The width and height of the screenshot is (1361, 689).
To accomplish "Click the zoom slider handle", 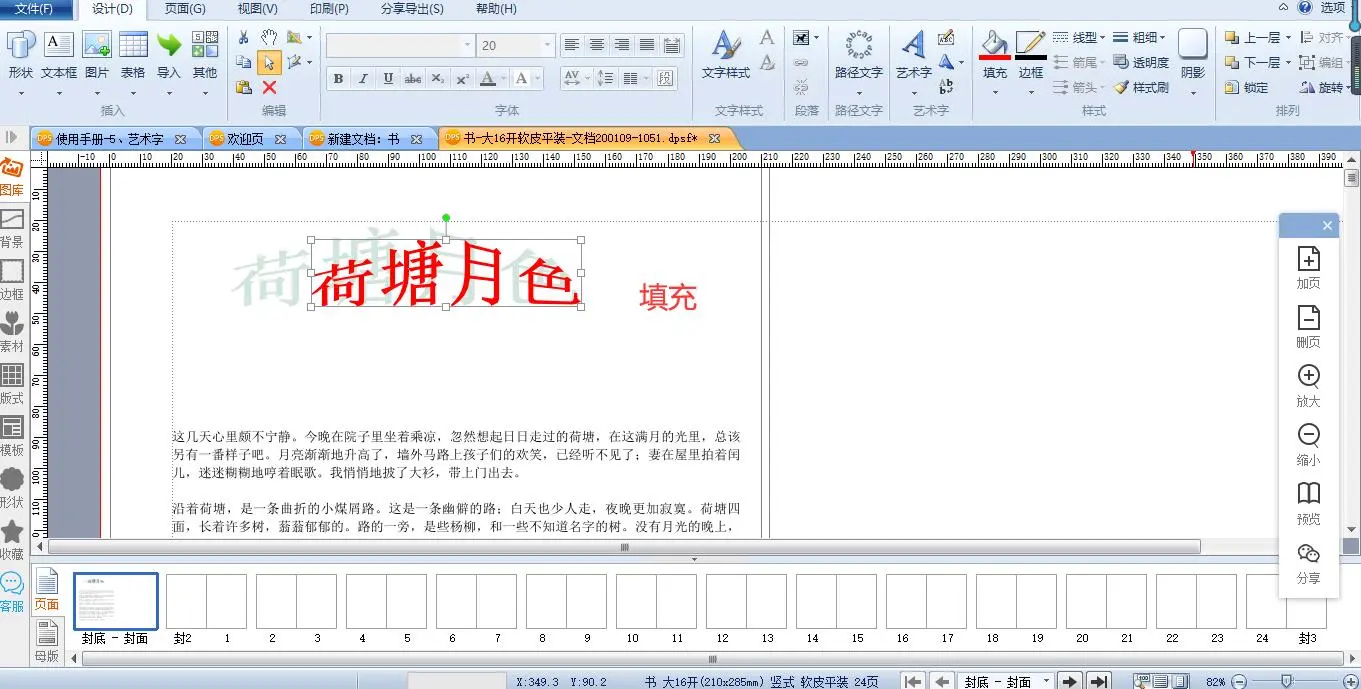I will [x=1286, y=681].
